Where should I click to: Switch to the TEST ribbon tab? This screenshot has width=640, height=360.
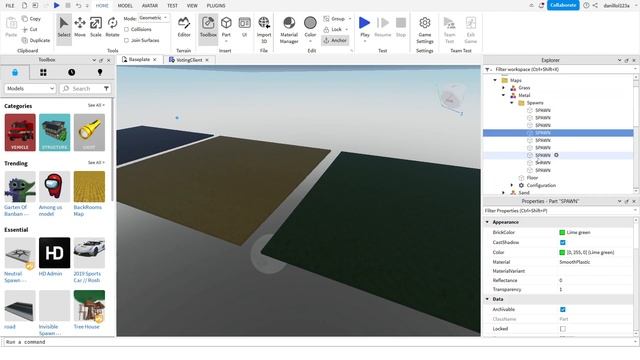pos(172,6)
